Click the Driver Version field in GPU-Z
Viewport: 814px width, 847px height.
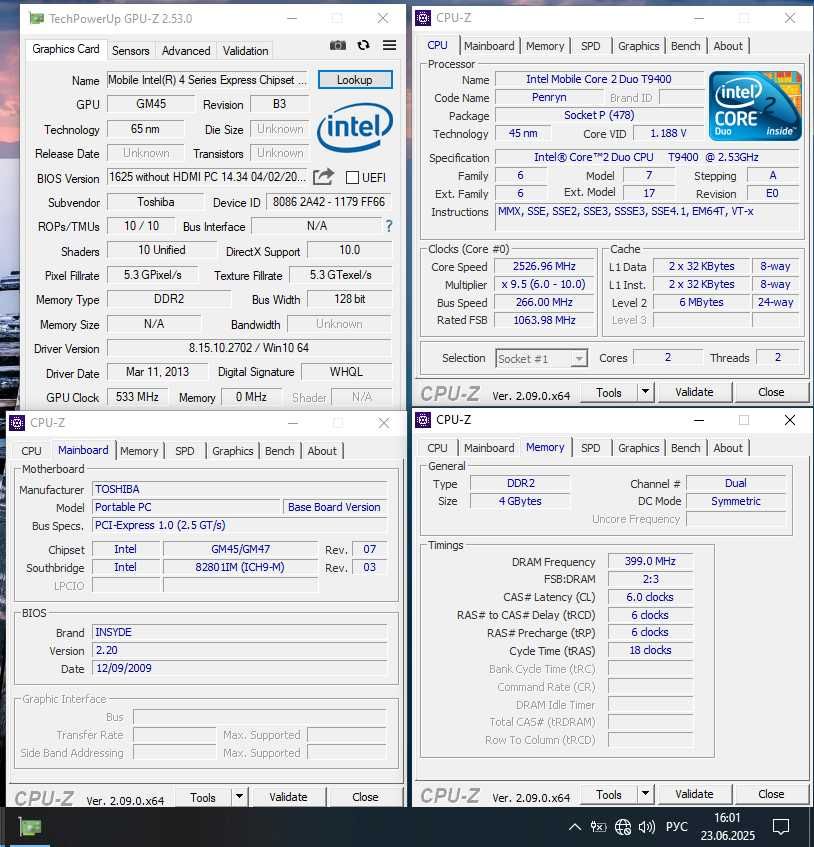coord(249,348)
